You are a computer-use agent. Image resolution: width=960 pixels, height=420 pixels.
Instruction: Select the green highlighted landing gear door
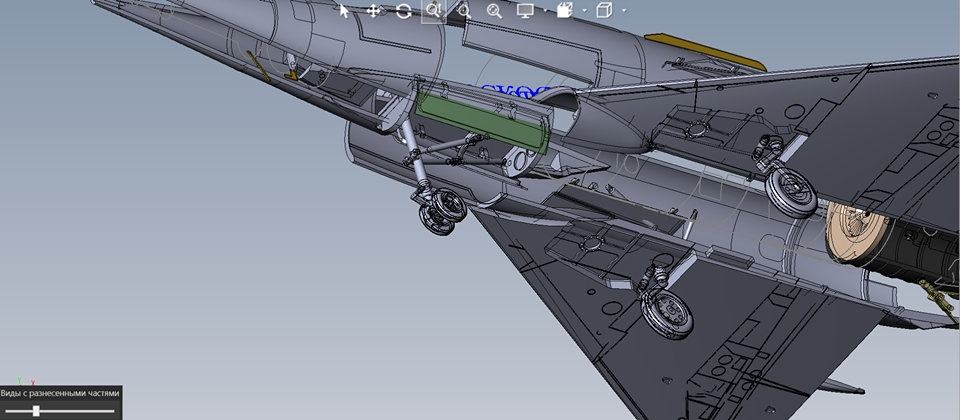click(484, 122)
